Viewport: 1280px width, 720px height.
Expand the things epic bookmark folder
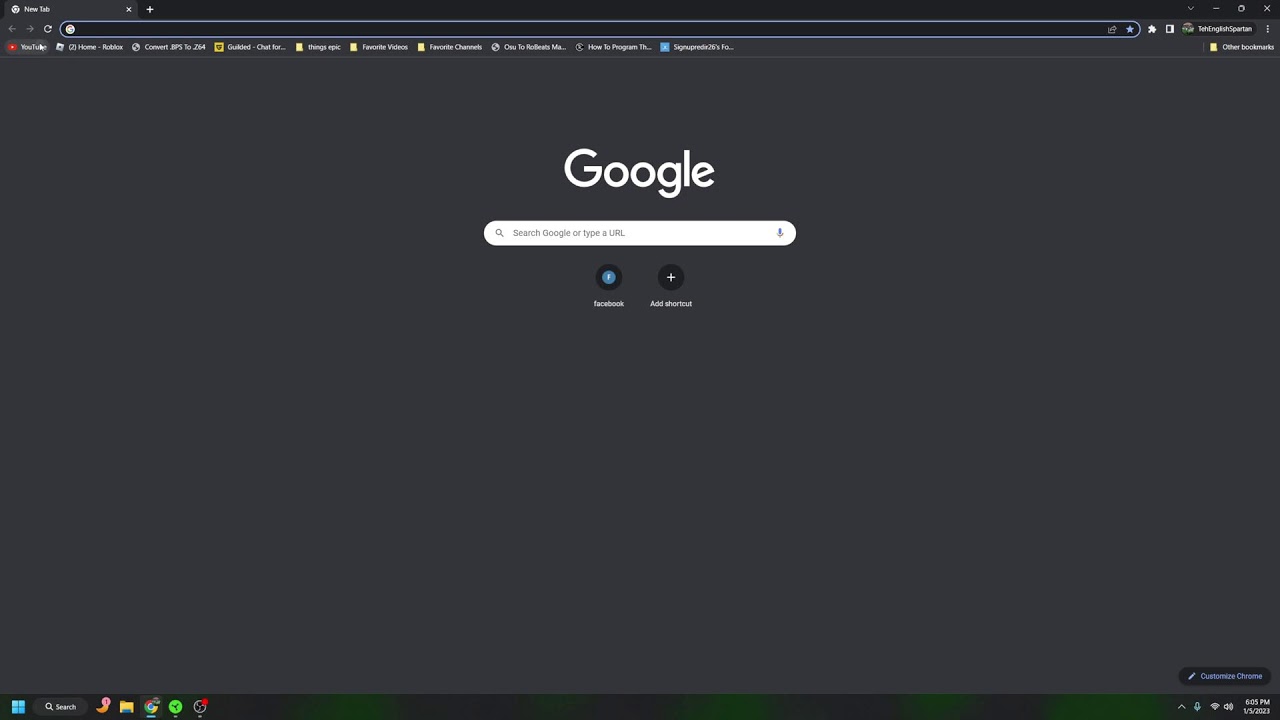(318, 47)
